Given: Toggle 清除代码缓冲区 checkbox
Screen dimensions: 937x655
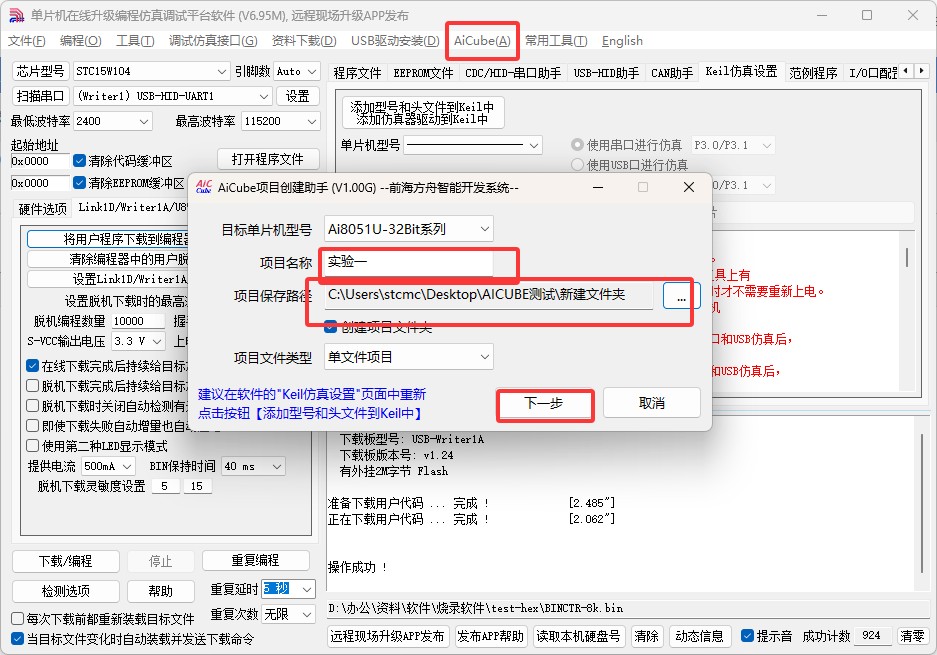Looking at the screenshot, I should (79, 161).
